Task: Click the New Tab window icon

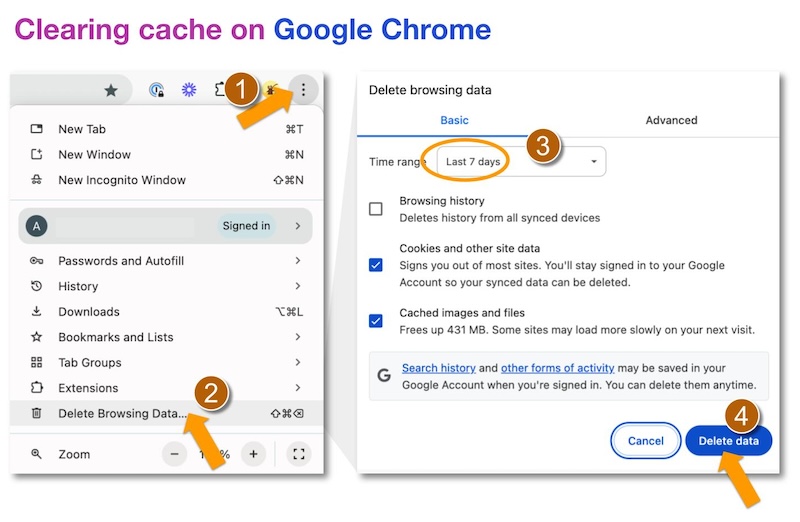Action: click(x=37, y=129)
